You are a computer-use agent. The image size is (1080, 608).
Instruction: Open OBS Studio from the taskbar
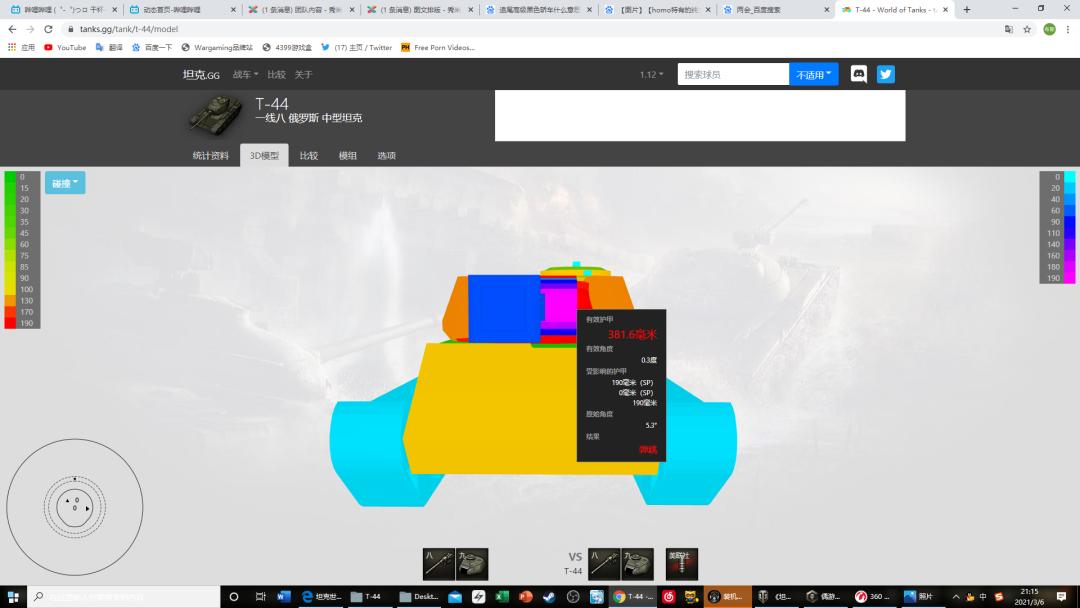click(572, 596)
